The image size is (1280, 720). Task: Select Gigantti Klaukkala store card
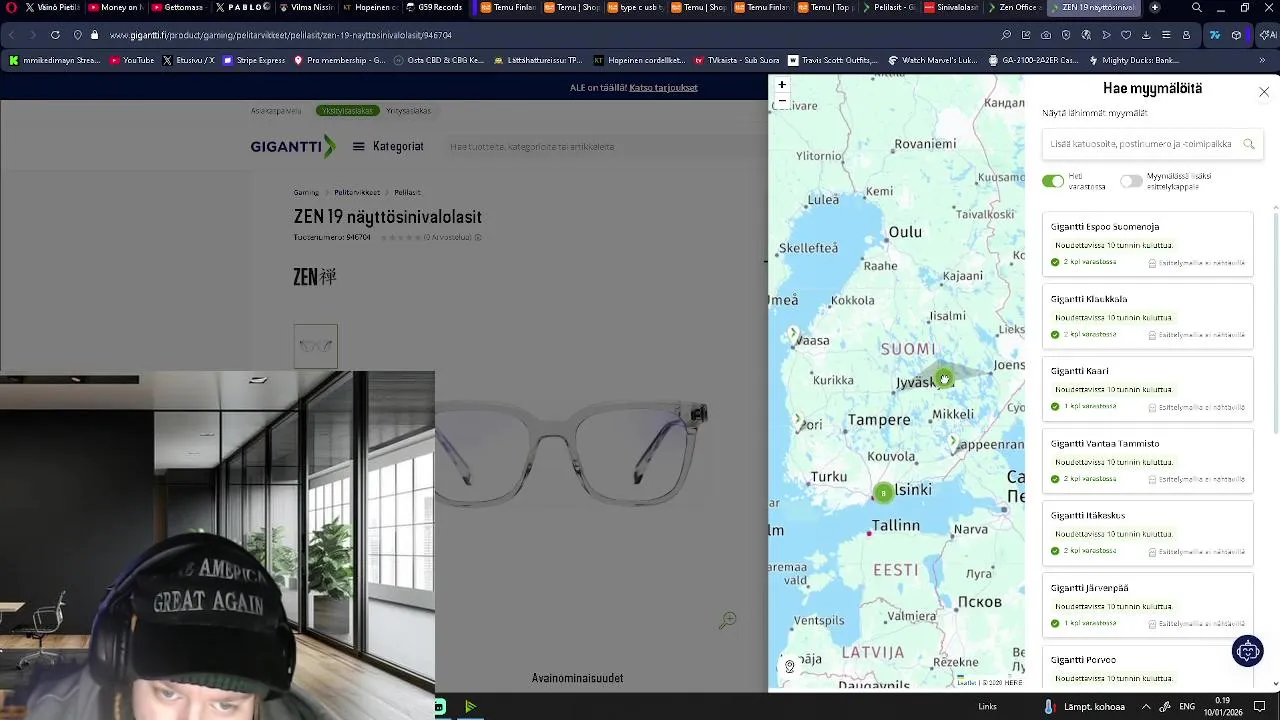(x=1147, y=316)
